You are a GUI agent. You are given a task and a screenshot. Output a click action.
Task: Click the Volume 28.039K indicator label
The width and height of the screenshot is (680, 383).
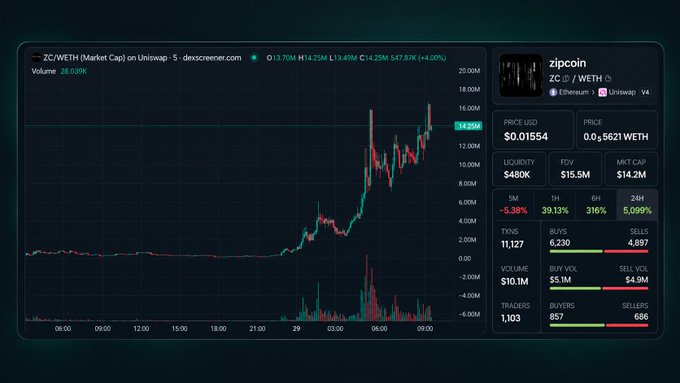[59, 71]
